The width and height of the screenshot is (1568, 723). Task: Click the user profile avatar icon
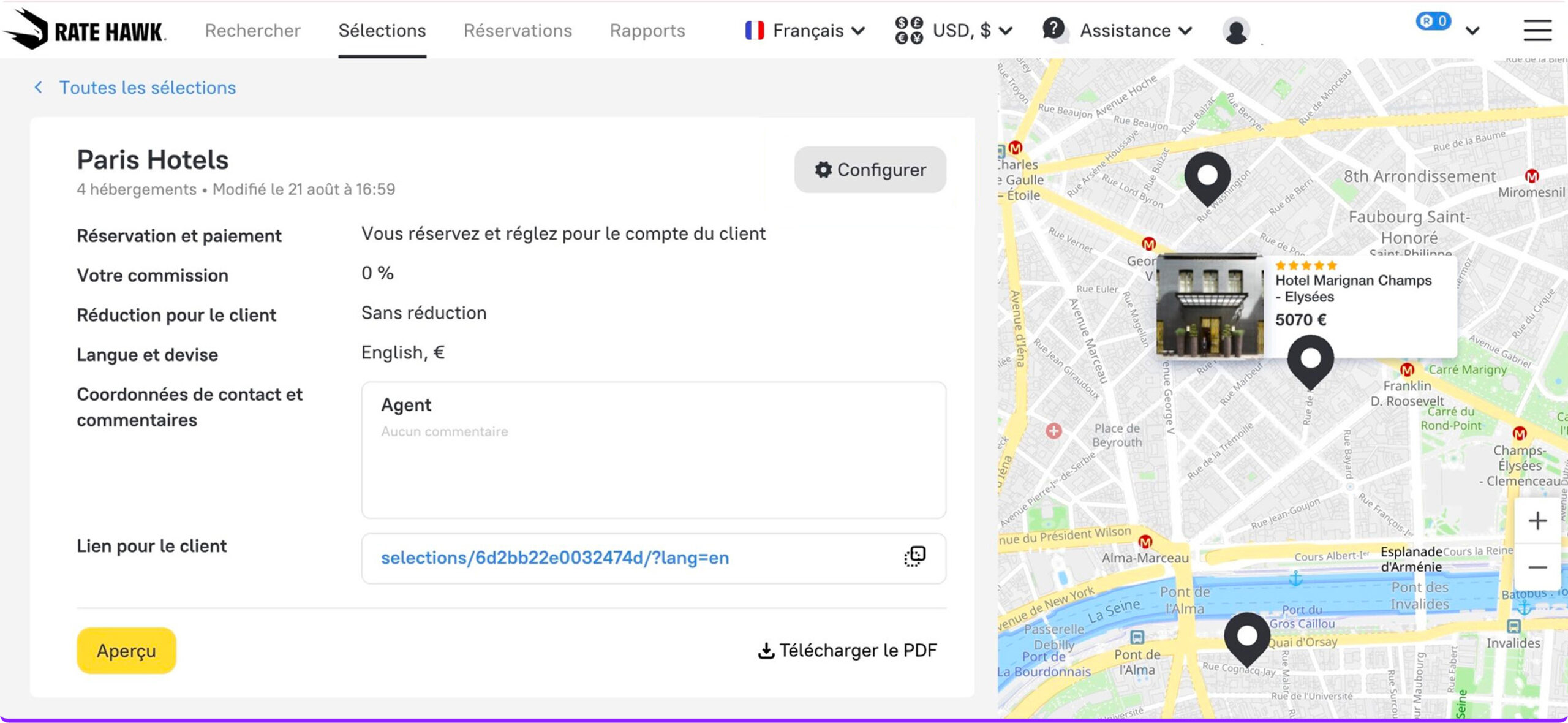(1236, 31)
